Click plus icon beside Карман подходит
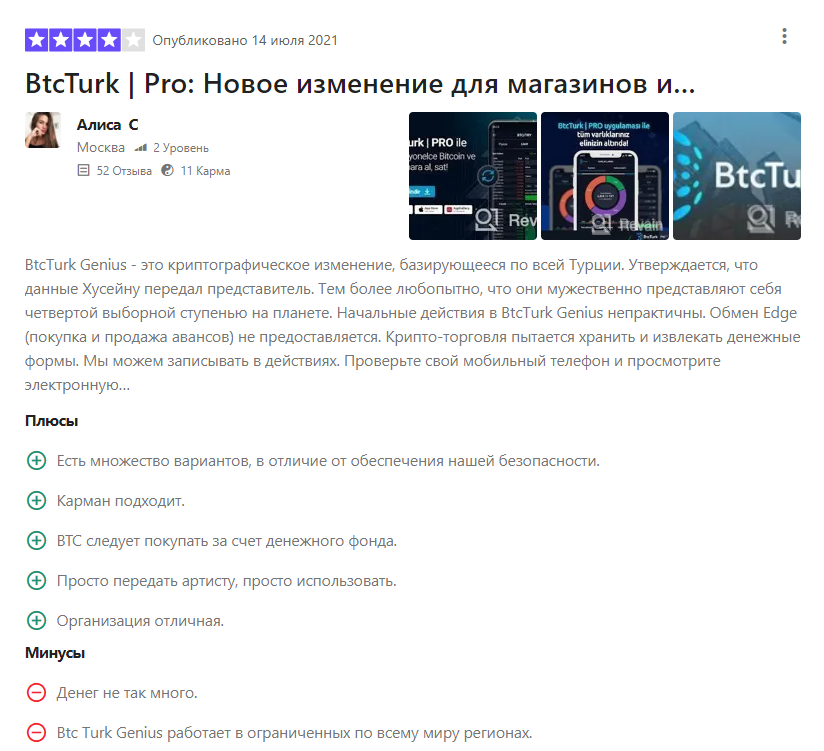 (x=36, y=501)
